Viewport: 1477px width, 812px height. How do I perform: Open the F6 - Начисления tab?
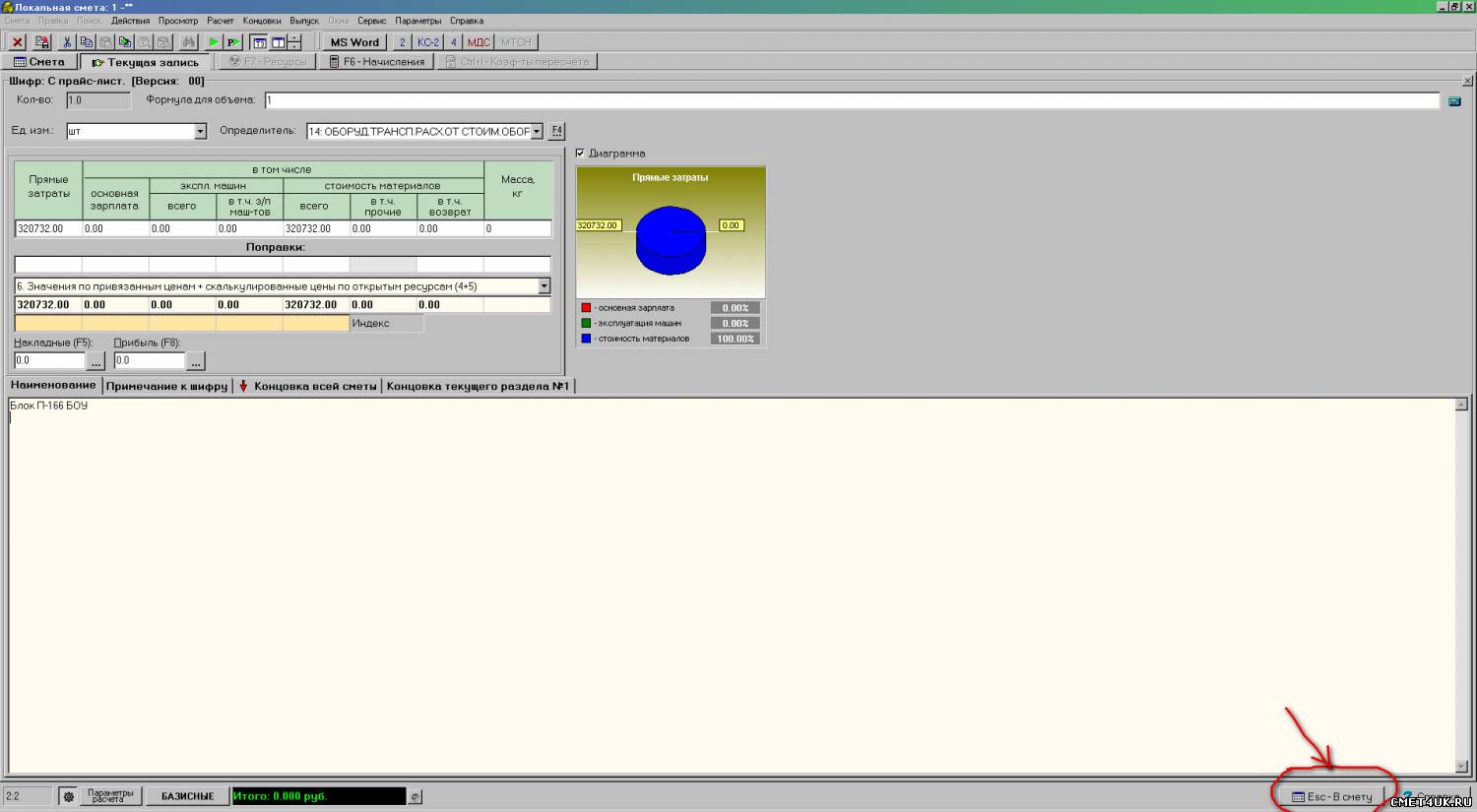tap(377, 62)
